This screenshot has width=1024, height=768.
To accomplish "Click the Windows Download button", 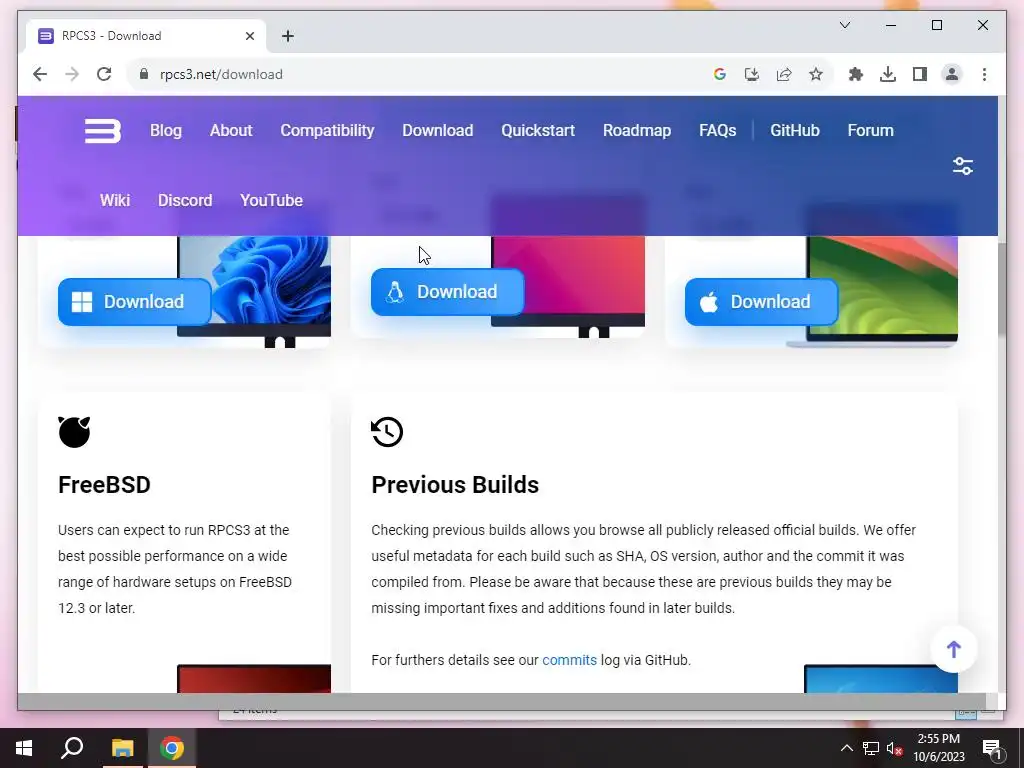I will 135,302.
